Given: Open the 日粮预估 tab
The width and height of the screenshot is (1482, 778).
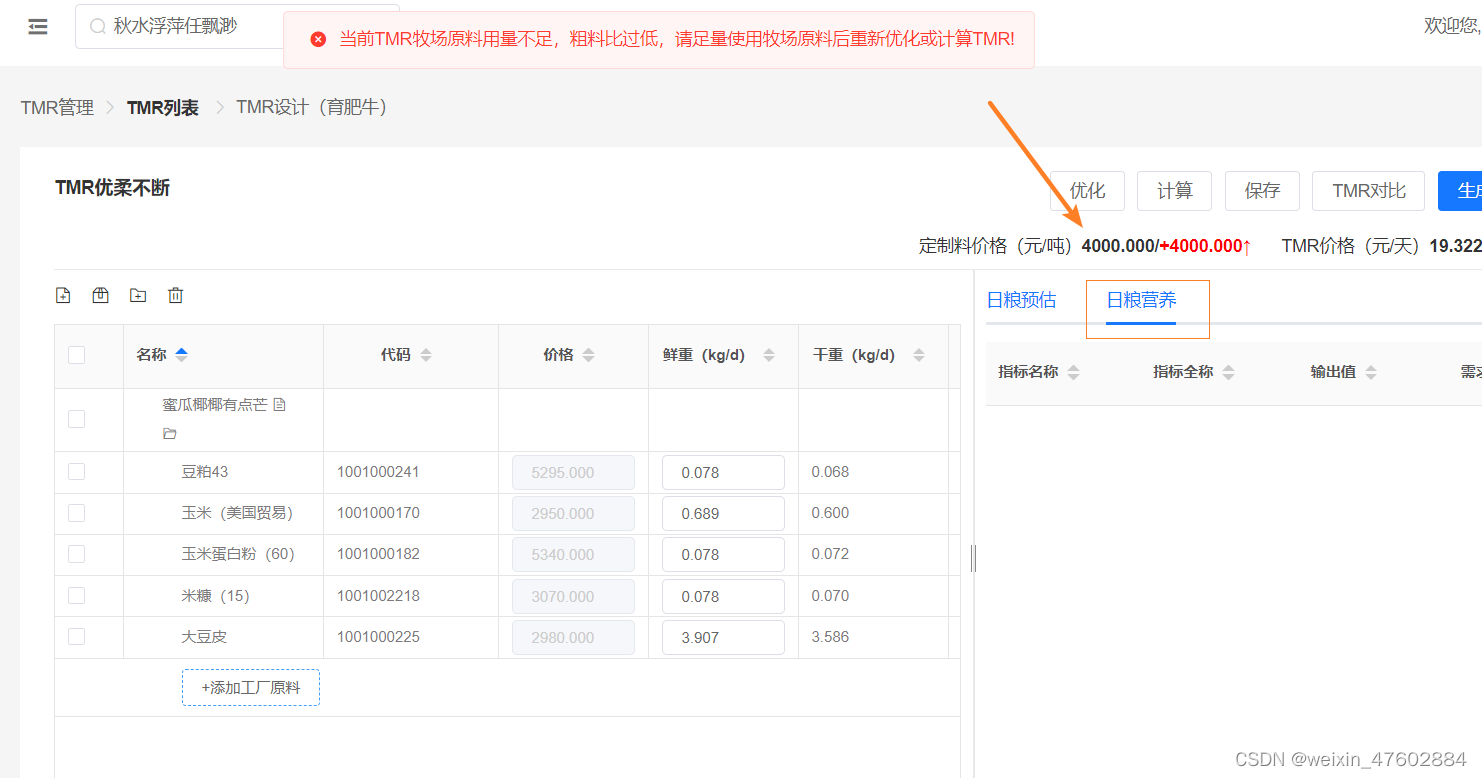Looking at the screenshot, I should coord(1021,300).
